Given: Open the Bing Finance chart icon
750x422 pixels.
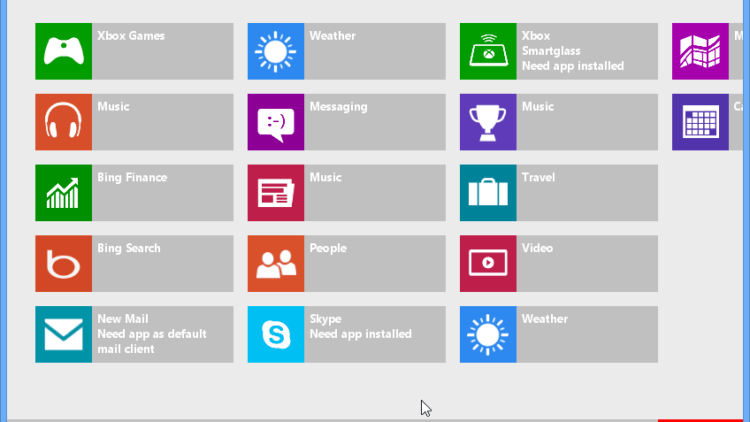Looking at the screenshot, I should point(63,193).
